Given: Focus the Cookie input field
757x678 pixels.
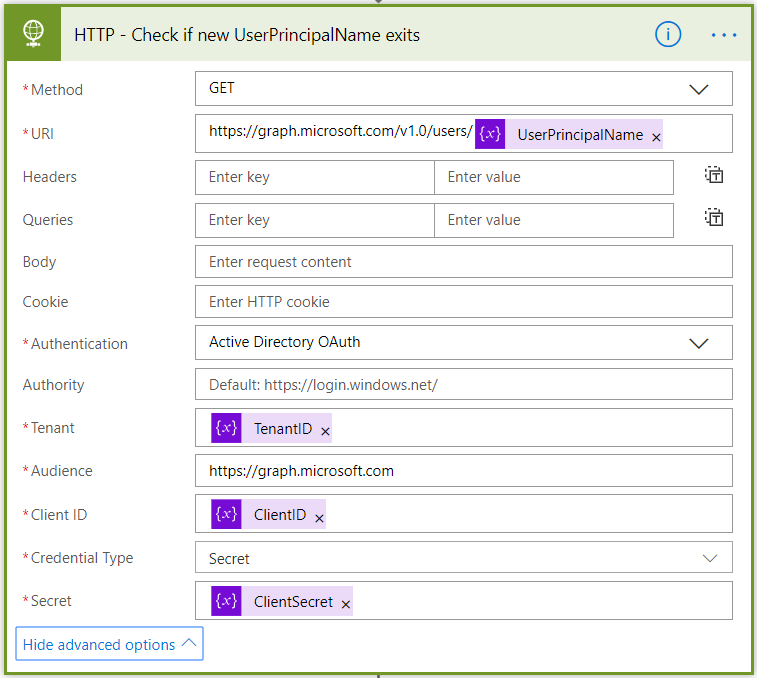Looking at the screenshot, I should tap(463, 302).
